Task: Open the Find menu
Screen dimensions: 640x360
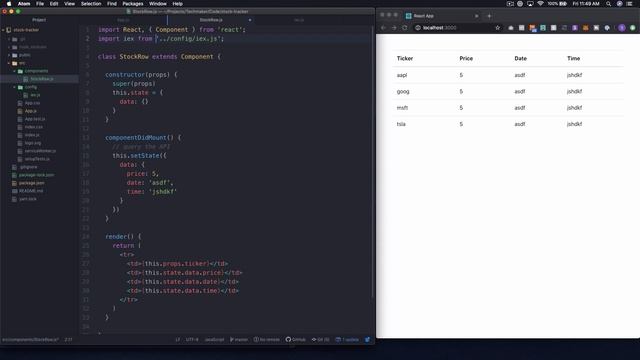Action: tap(112, 4)
